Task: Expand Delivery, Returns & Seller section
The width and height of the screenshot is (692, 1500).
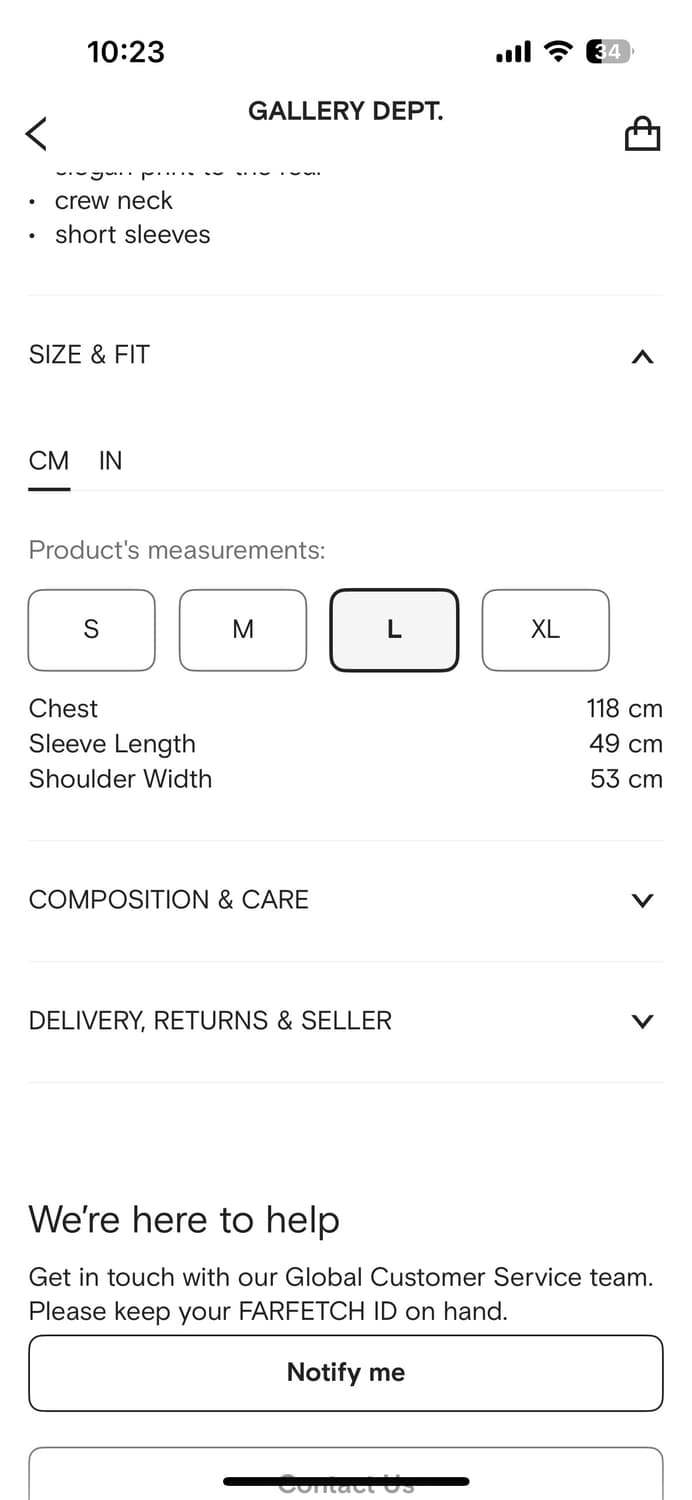Action: pos(643,1021)
